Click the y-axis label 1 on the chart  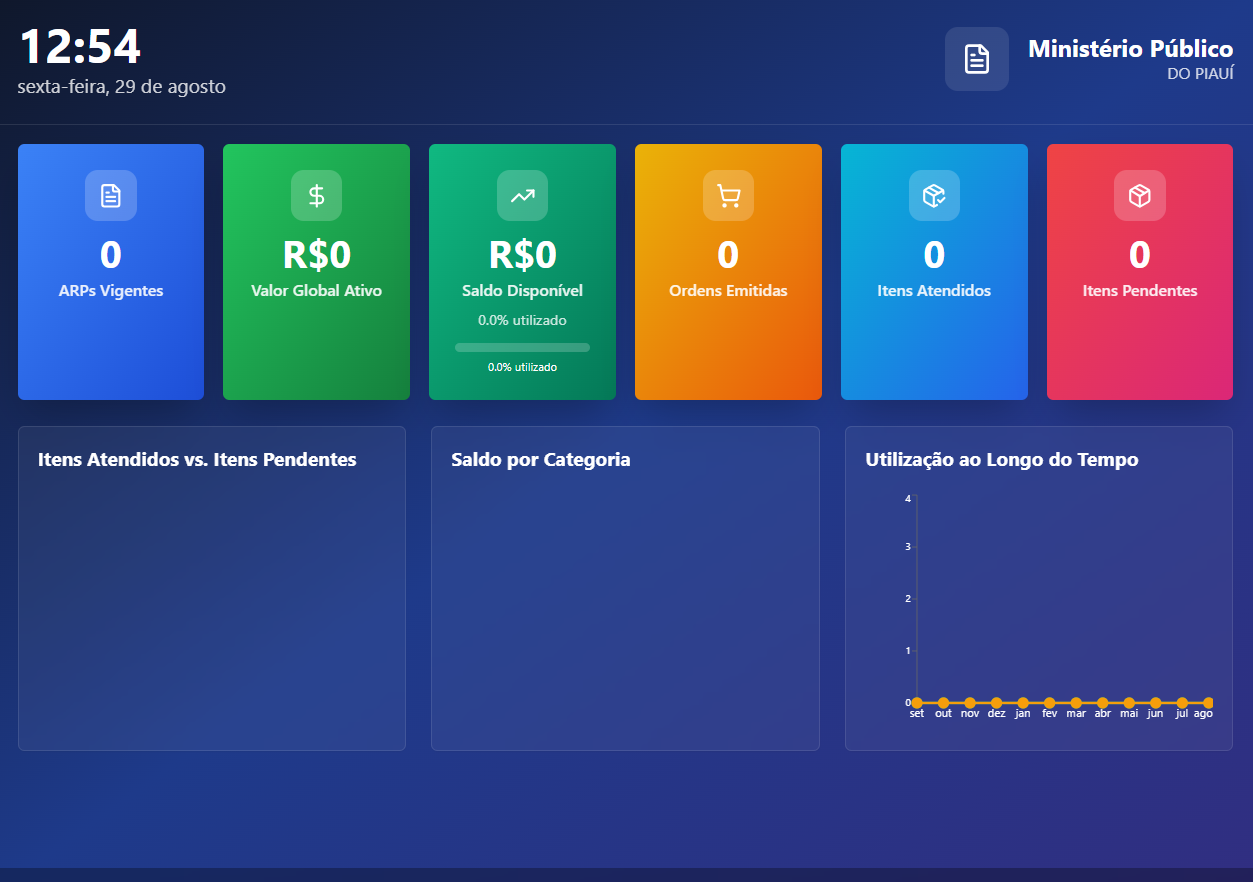908,651
